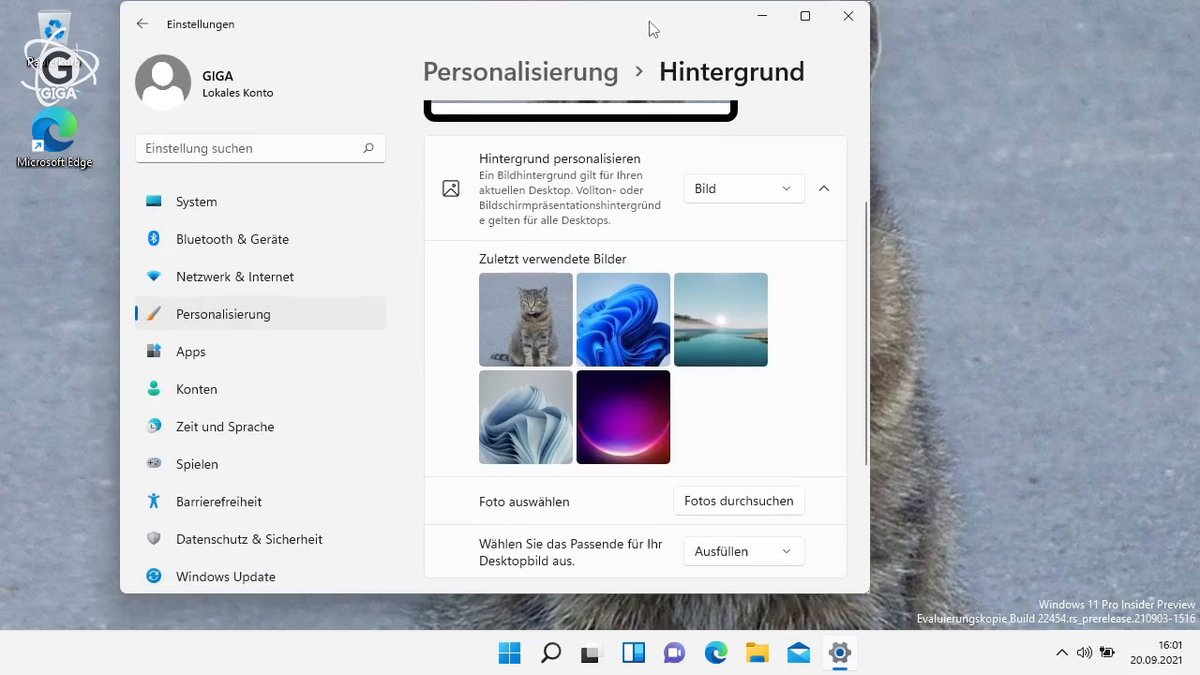Open Zeit und Sprache settings
This screenshot has width=1200, height=675.
click(x=225, y=426)
